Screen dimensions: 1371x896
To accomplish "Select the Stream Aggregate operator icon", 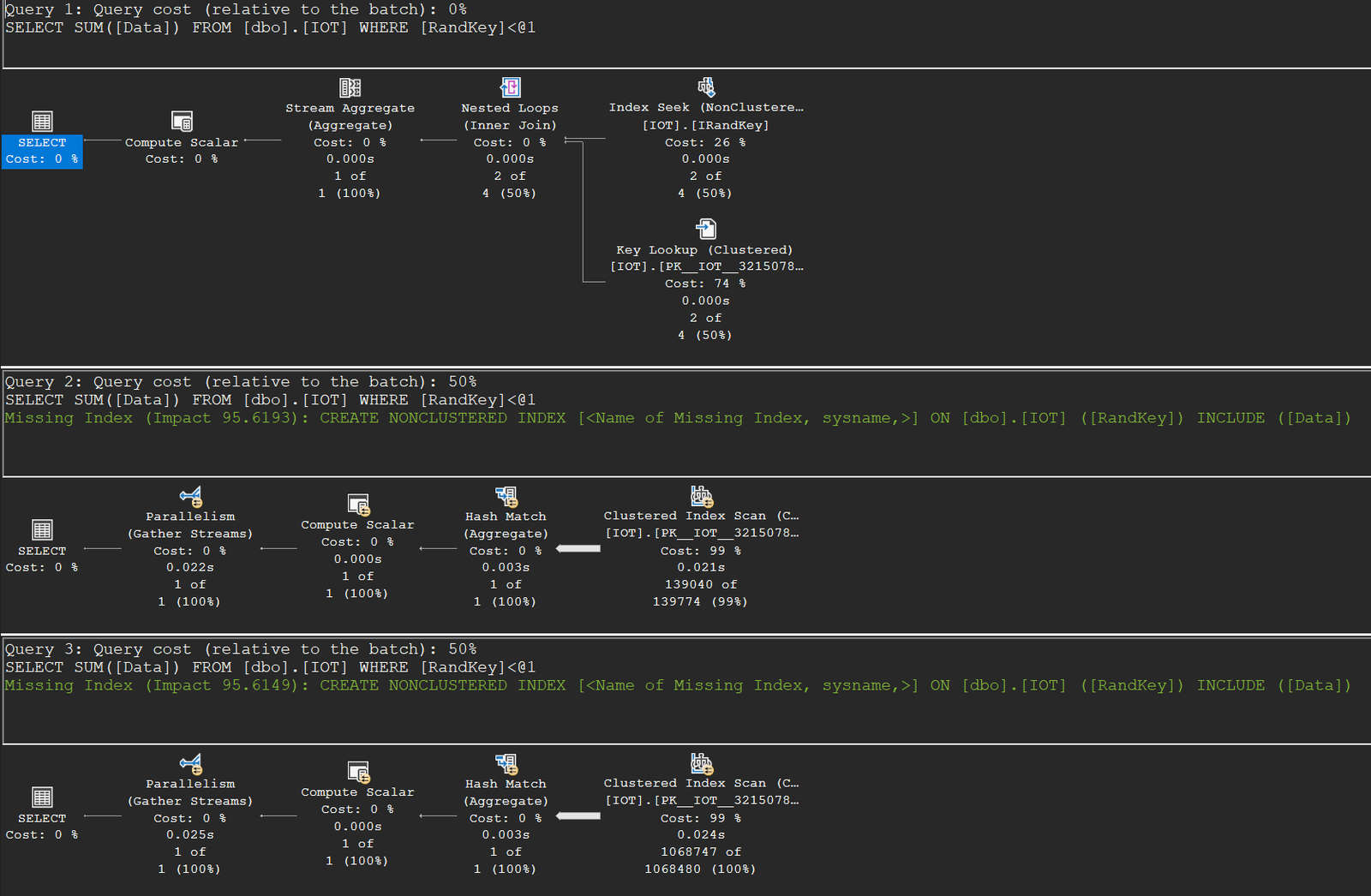I will 350,87.
